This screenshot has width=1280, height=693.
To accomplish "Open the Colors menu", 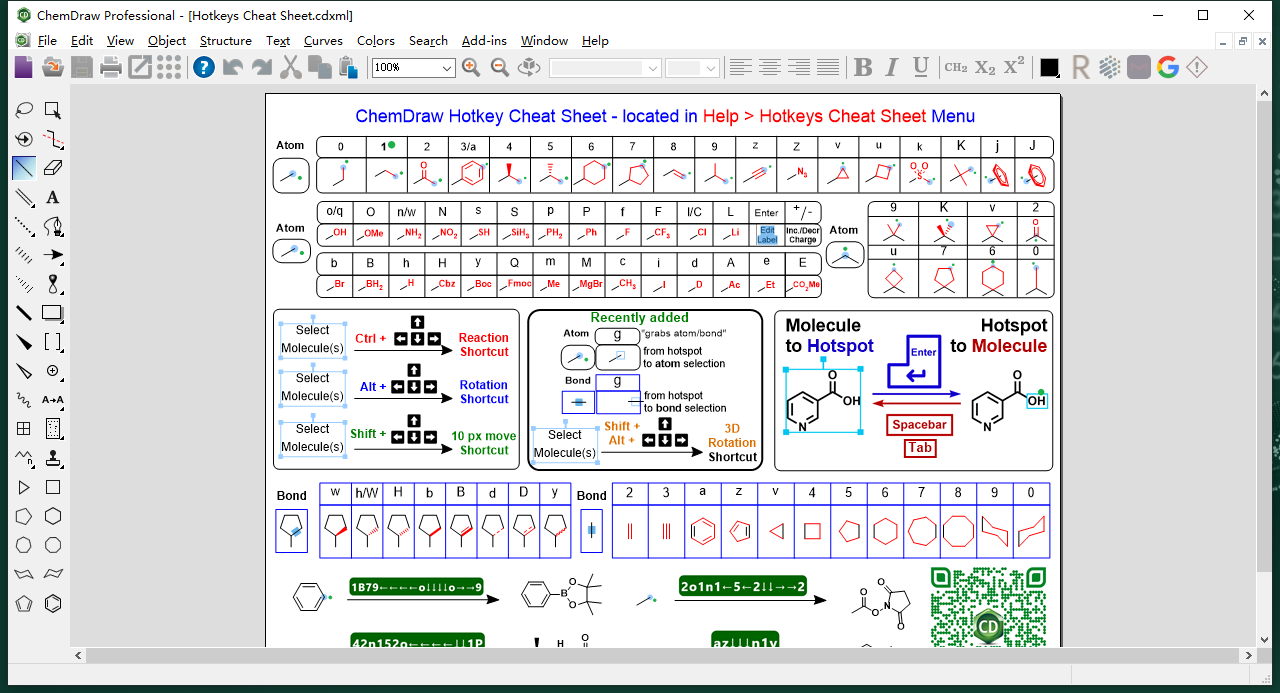I will click(376, 41).
